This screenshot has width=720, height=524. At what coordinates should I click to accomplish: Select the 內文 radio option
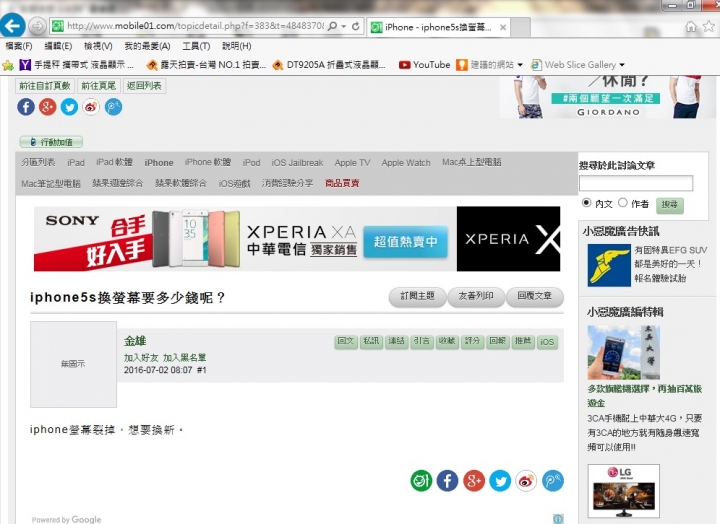[586, 203]
